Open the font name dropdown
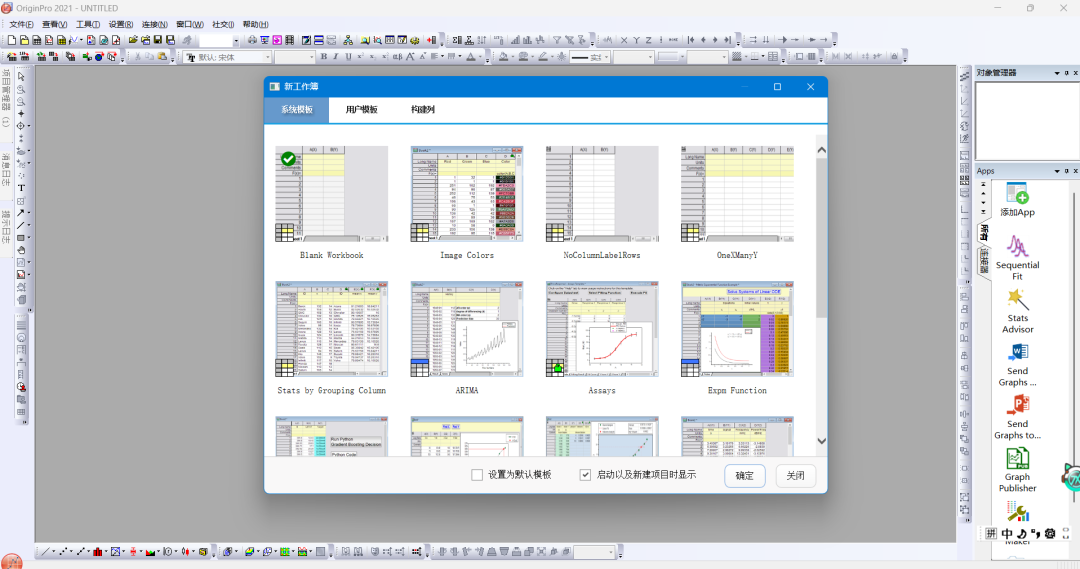 coord(267,57)
